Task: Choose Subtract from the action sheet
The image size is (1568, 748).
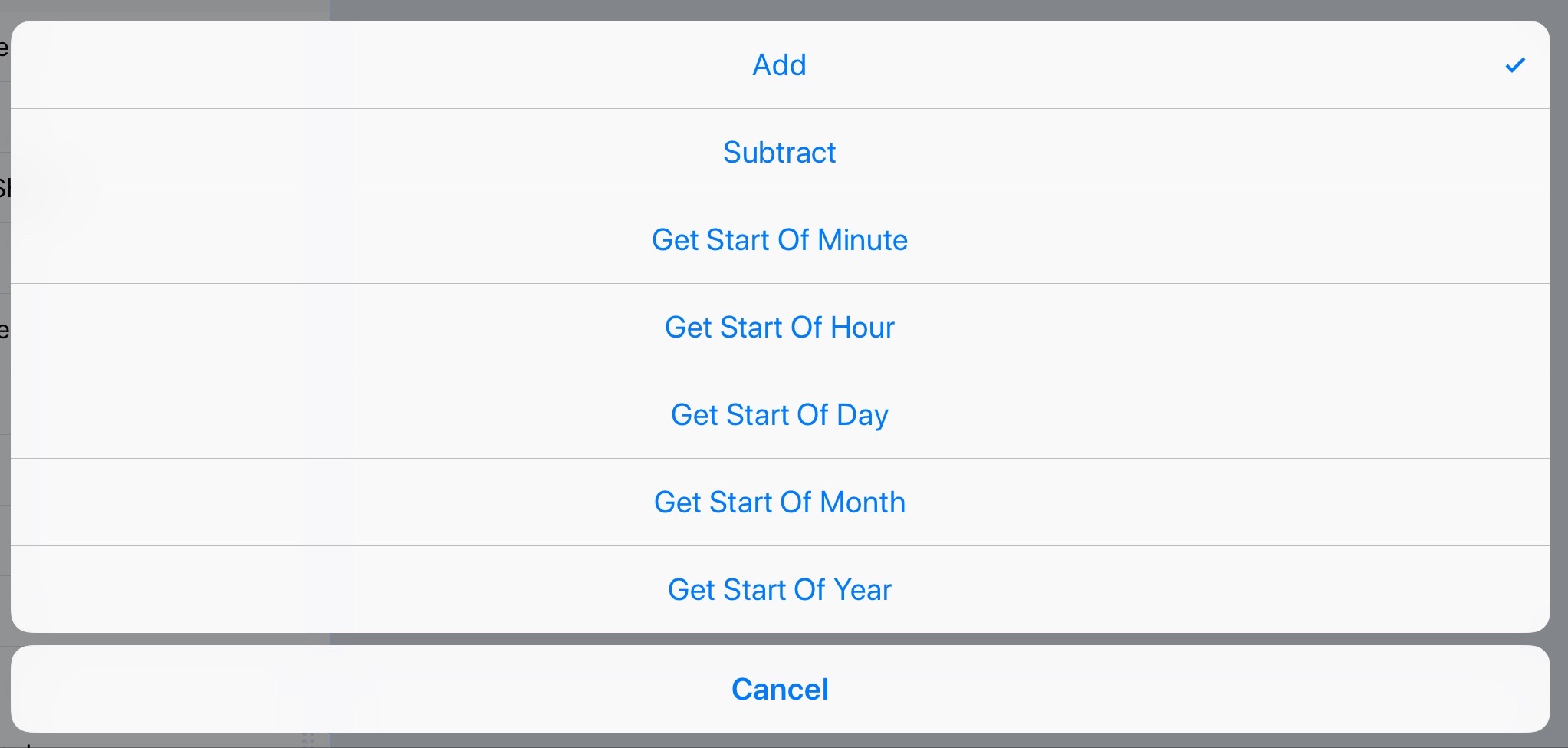Action: coord(781,153)
